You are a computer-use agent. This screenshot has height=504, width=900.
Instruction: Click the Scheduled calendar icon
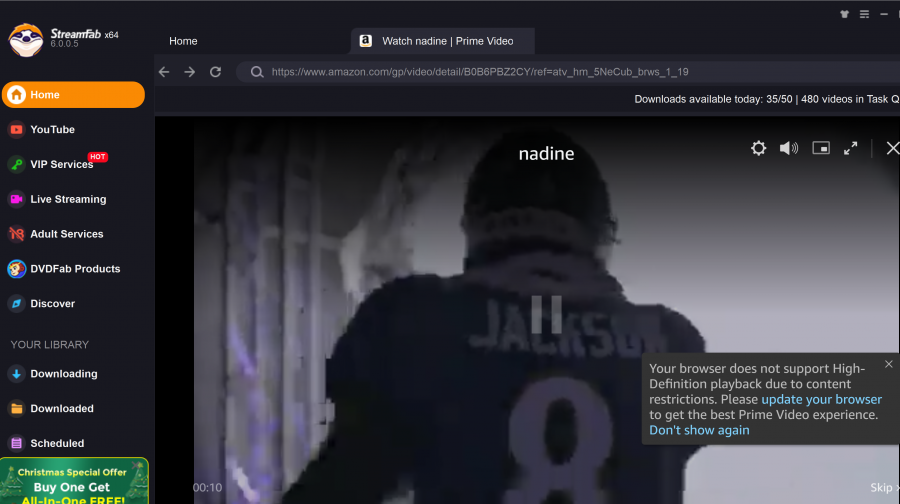[17, 443]
